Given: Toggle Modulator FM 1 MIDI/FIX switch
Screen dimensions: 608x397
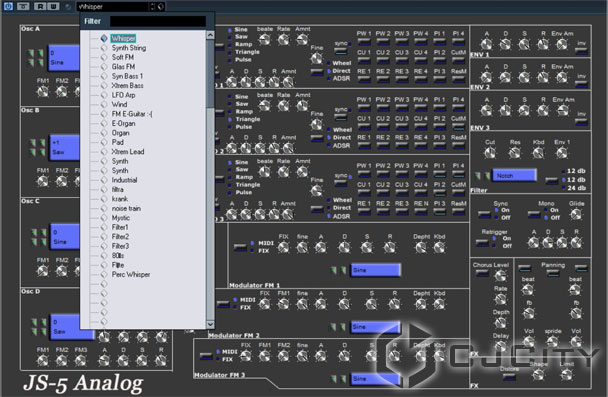Looking at the screenshot, I should (x=240, y=247).
